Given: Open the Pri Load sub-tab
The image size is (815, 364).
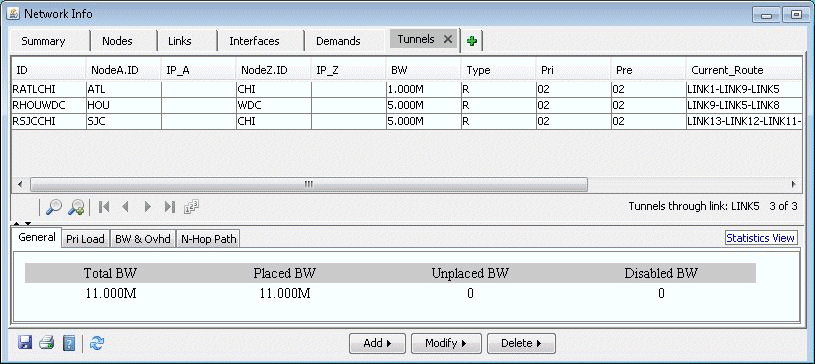Looking at the screenshot, I should point(85,239).
